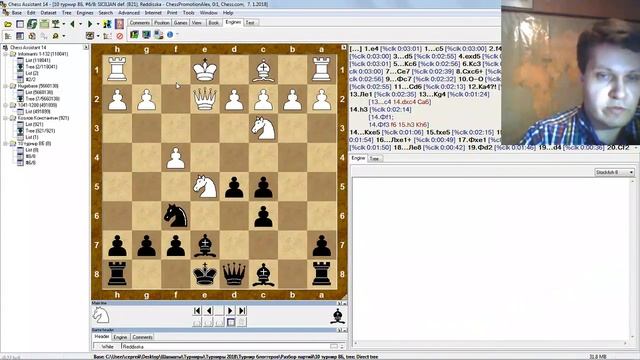Click the white knight on e5
The height and width of the screenshot is (360, 640).
point(204,187)
